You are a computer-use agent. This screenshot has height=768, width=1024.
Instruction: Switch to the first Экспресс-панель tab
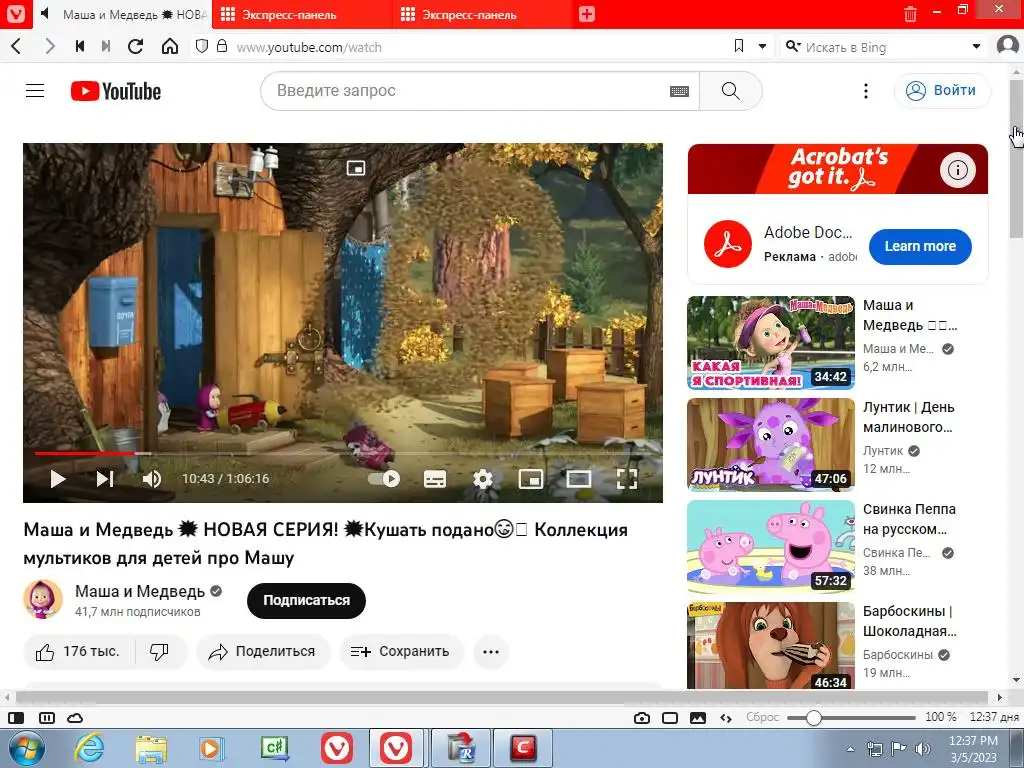coord(302,14)
